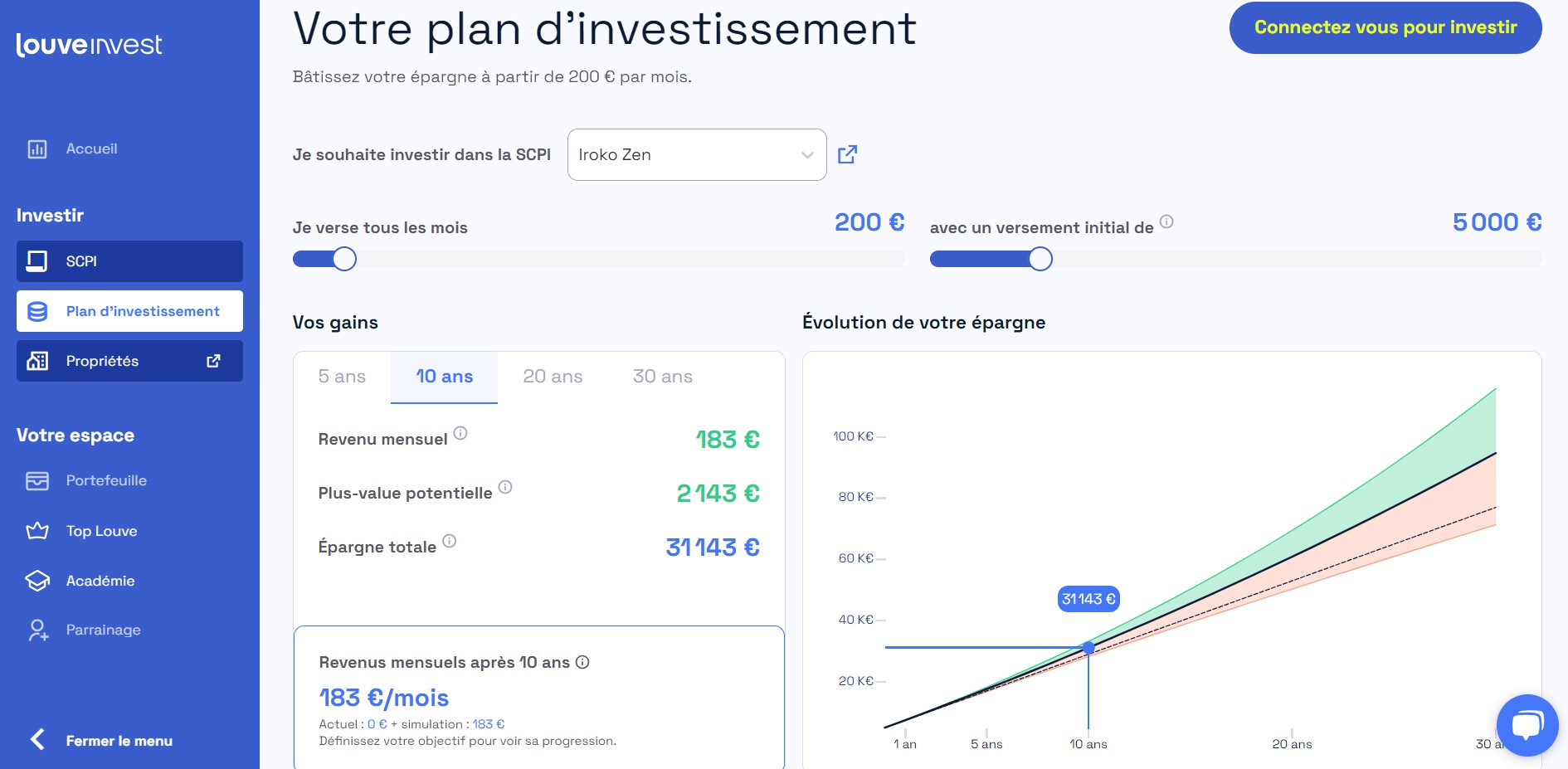Open the Académie graduation cap icon

click(37, 580)
